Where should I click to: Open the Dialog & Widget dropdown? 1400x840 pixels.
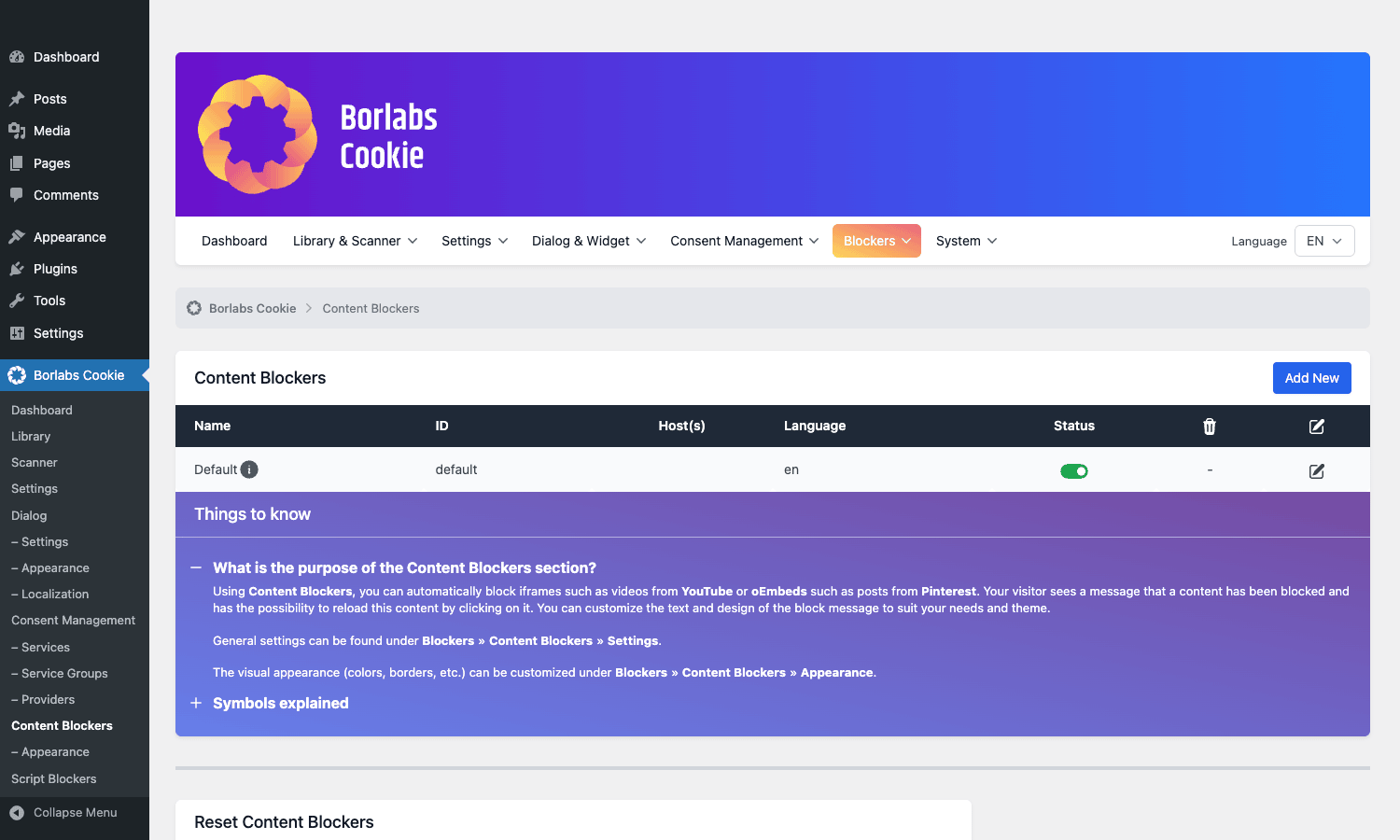tap(589, 241)
